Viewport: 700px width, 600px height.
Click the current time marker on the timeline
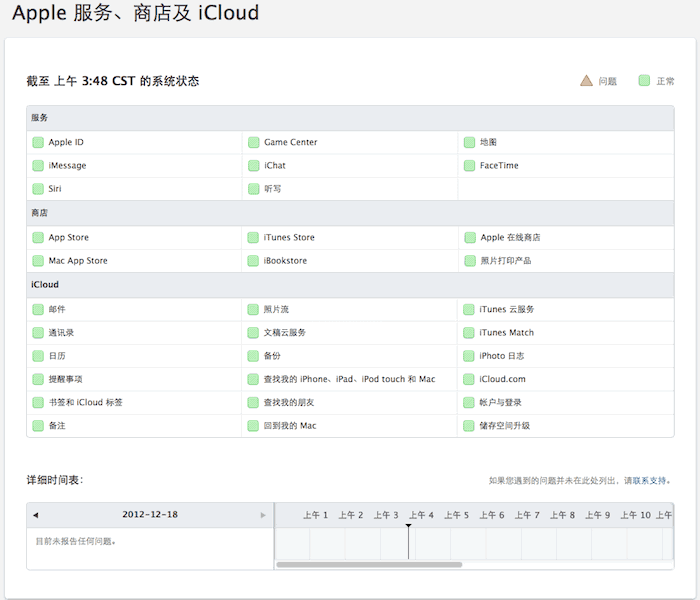[408, 541]
